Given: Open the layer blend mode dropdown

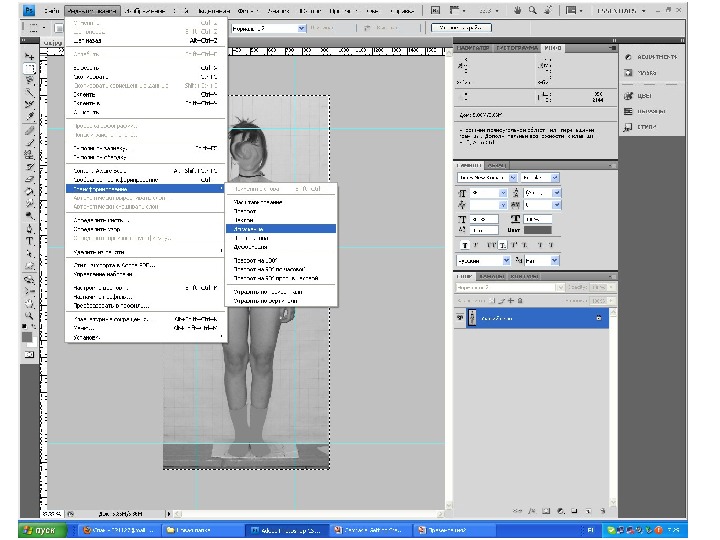Looking at the screenshot, I should pyautogui.click(x=510, y=287).
